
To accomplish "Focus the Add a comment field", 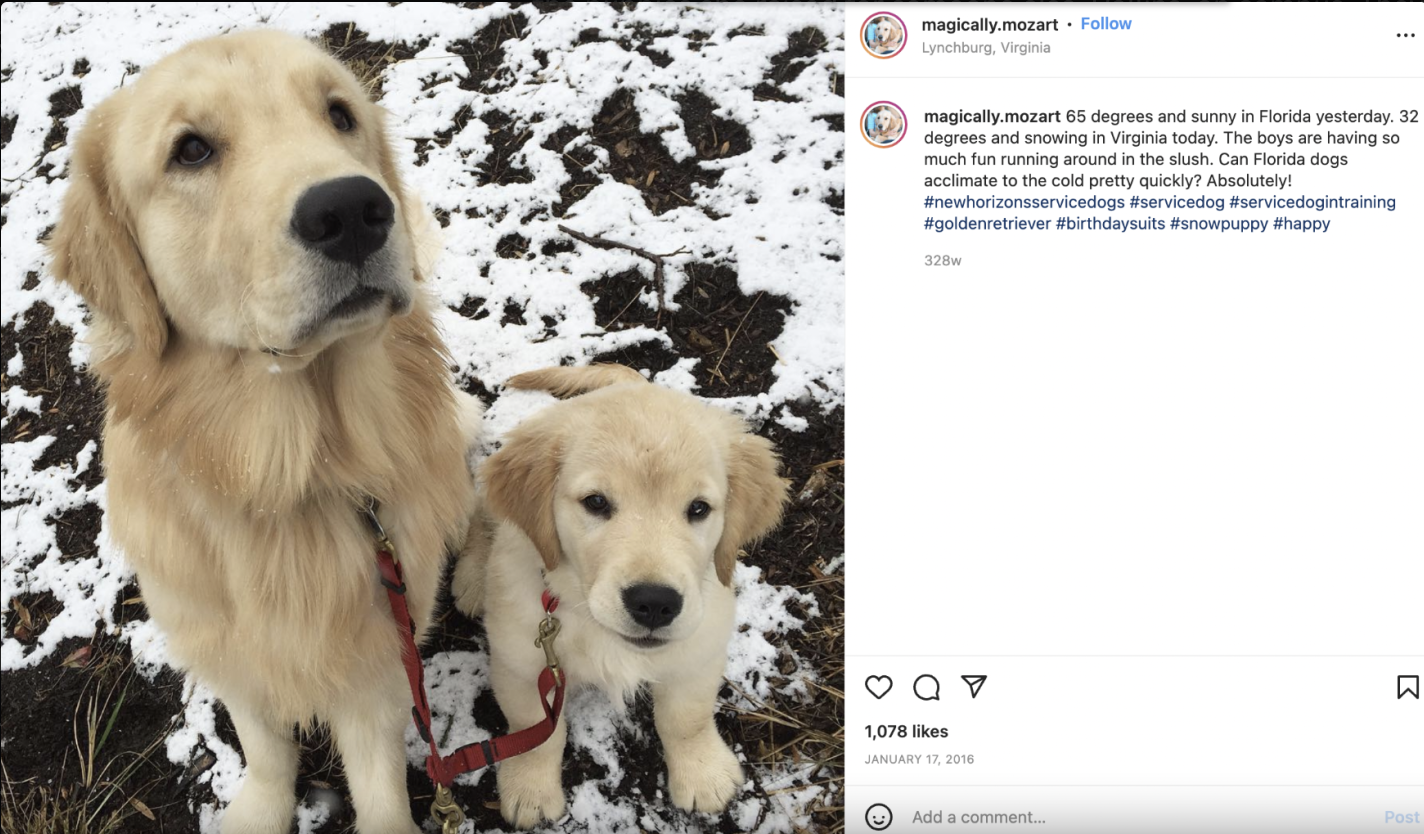I will click(1140, 817).
